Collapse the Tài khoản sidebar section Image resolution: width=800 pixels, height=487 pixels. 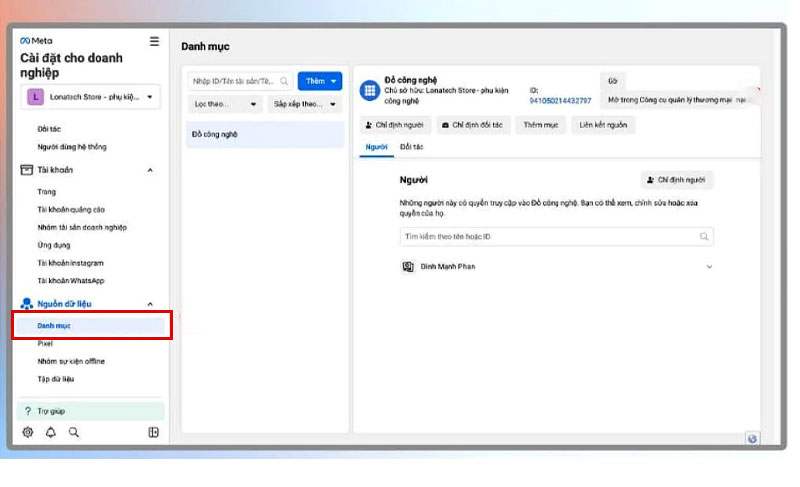pos(150,170)
